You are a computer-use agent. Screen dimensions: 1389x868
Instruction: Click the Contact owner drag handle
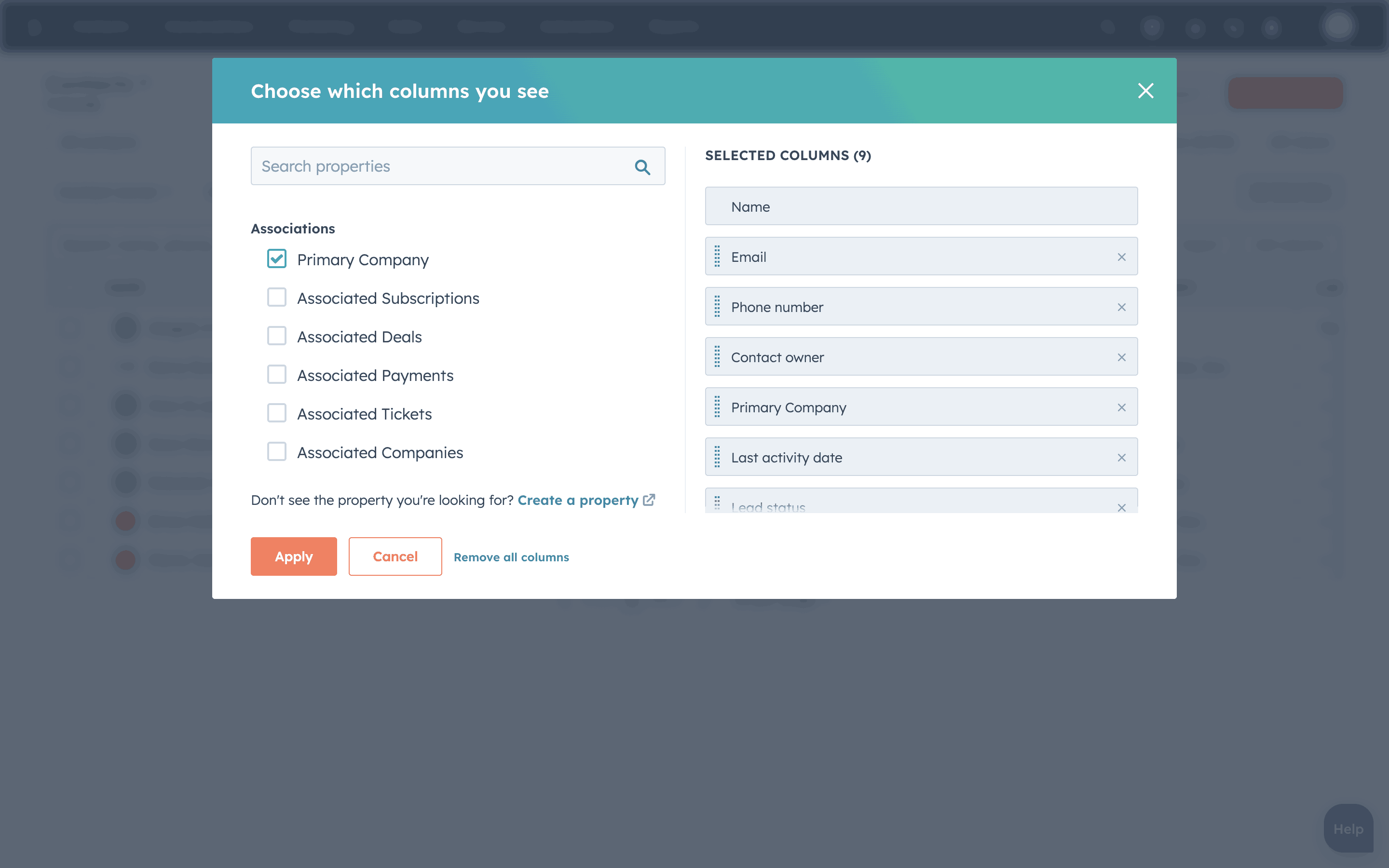tap(717, 357)
